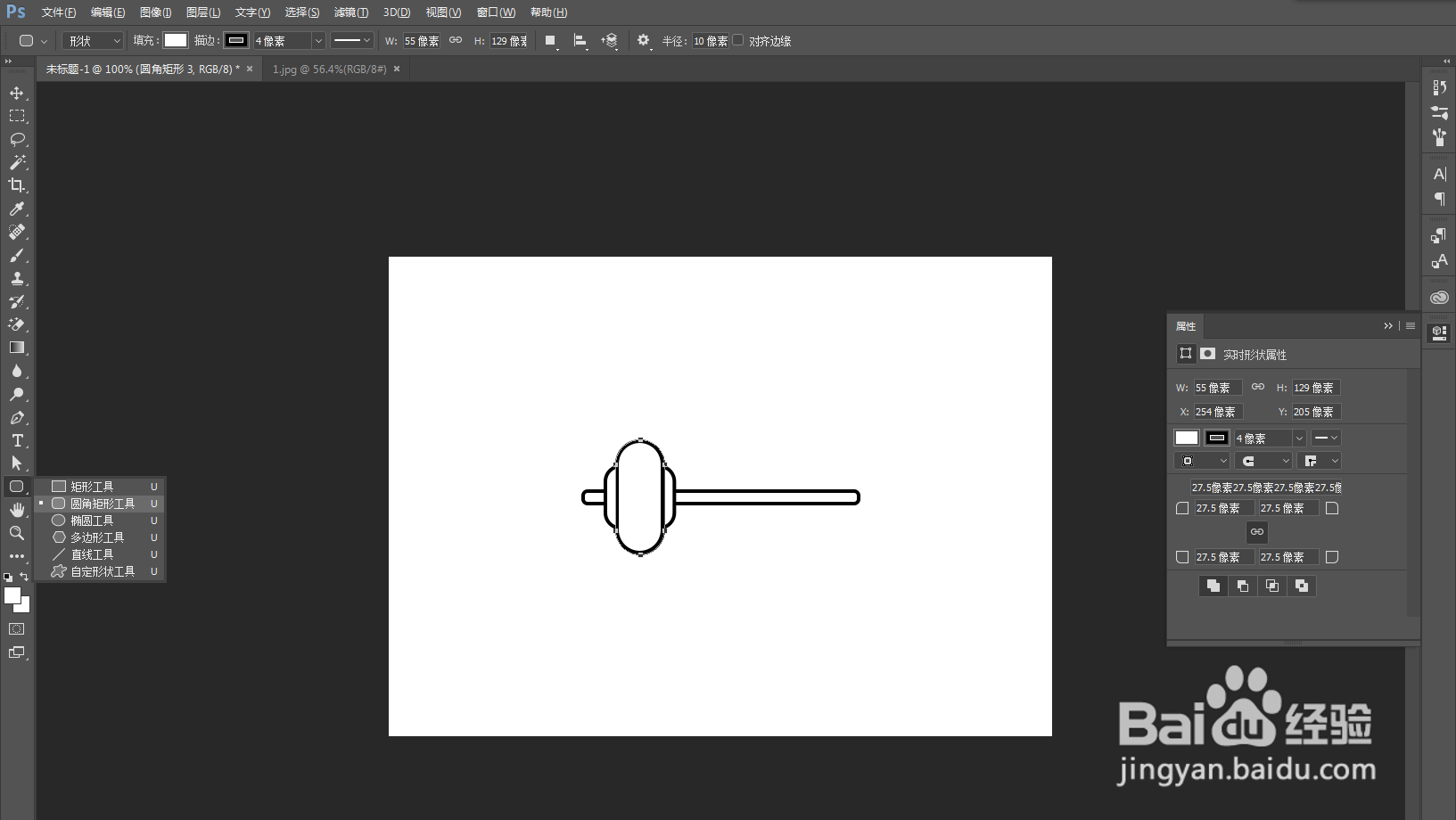Viewport: 1456px width, 820px height.
Task: Change screen mode icon in toolbar
Action: (x=17, y=652)
